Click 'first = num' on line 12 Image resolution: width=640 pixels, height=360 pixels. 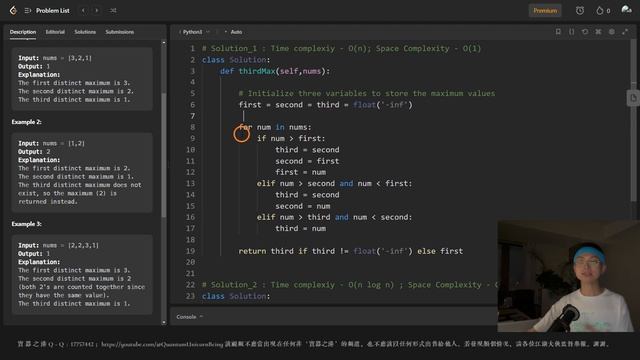[300, 172]
